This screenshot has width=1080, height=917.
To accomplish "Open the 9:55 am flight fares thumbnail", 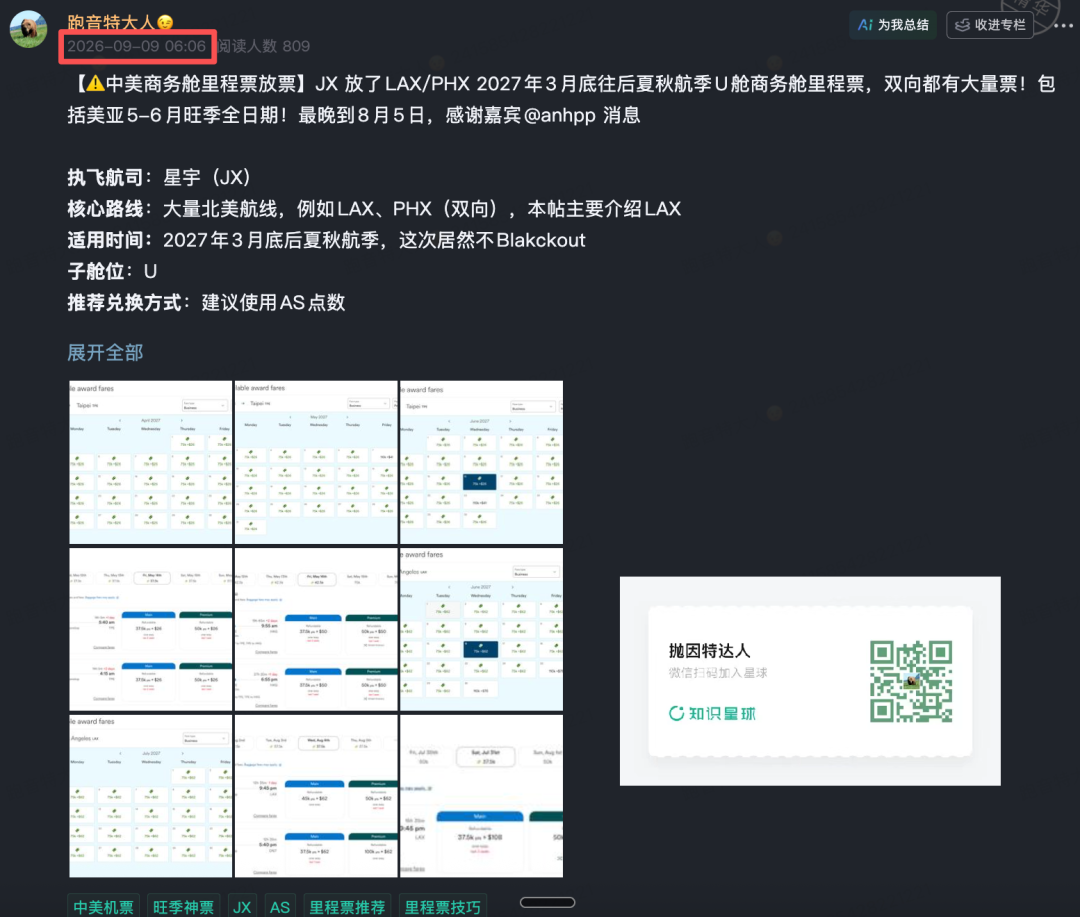I will [316, 629].
